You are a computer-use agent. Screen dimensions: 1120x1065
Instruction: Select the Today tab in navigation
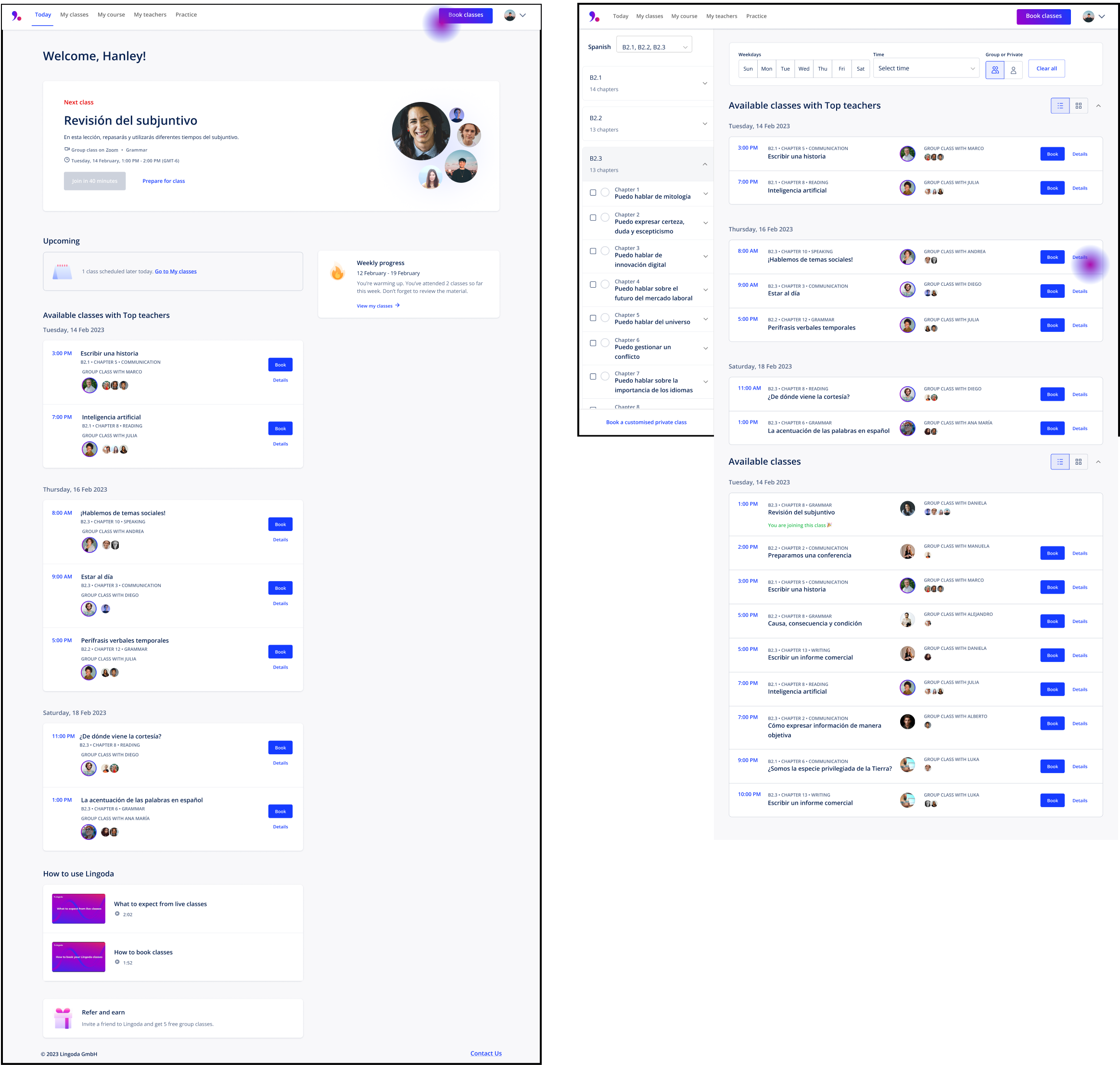coord(43,15)
